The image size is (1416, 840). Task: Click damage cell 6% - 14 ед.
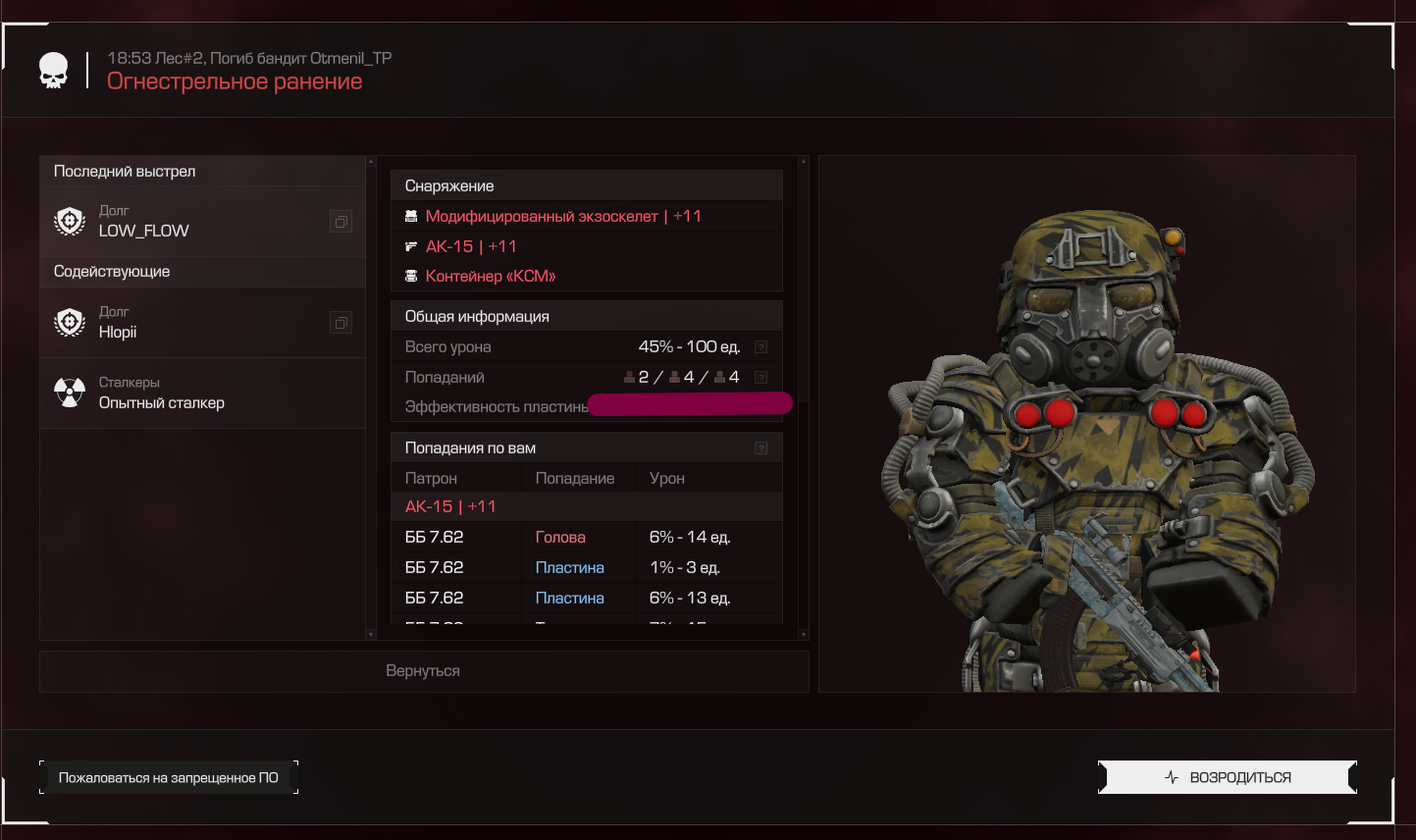pos(690,537)
